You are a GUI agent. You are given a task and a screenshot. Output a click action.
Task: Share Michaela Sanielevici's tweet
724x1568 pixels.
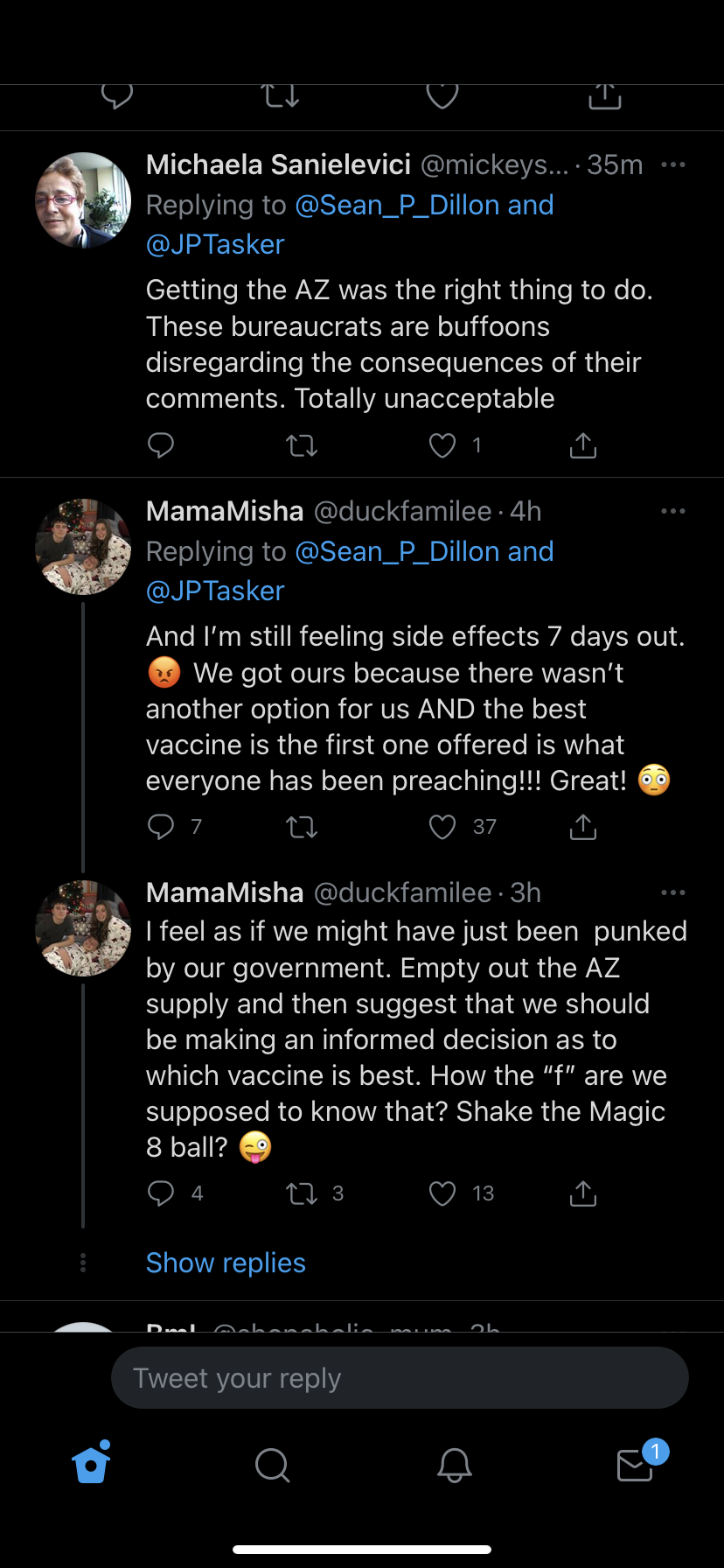click(582, 445)
